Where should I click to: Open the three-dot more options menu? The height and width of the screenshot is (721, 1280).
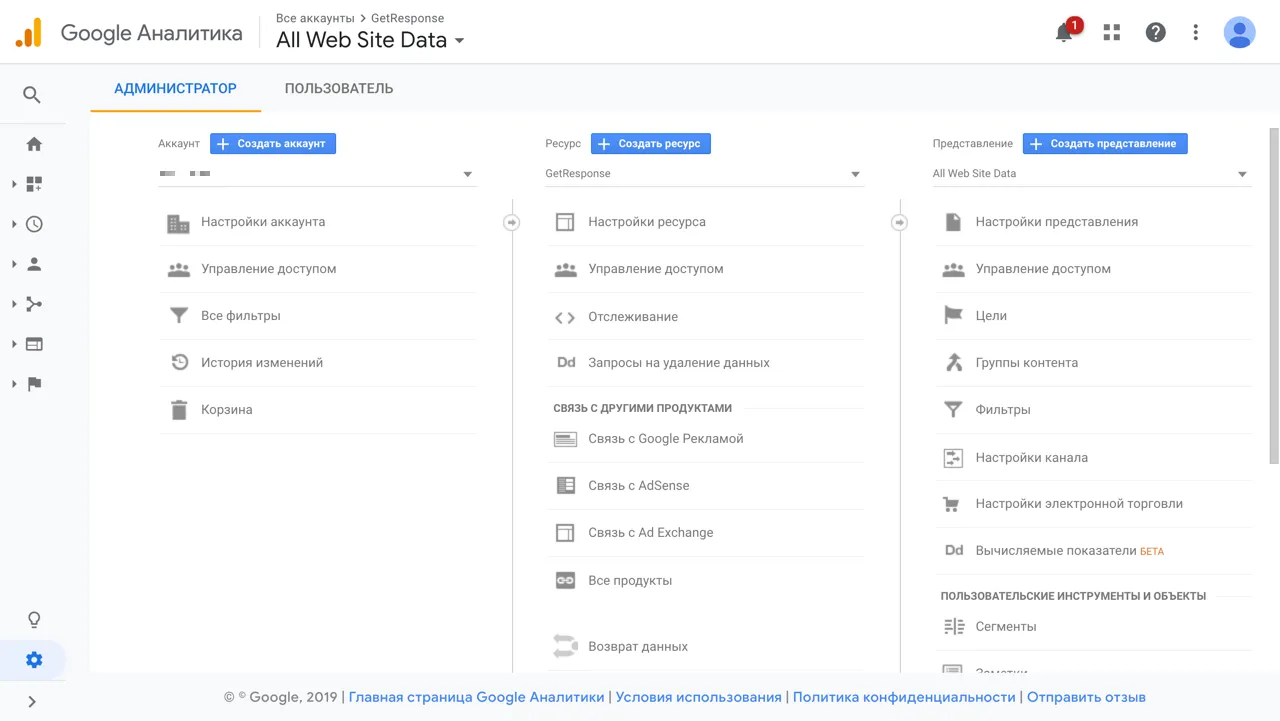point(1196,32)
